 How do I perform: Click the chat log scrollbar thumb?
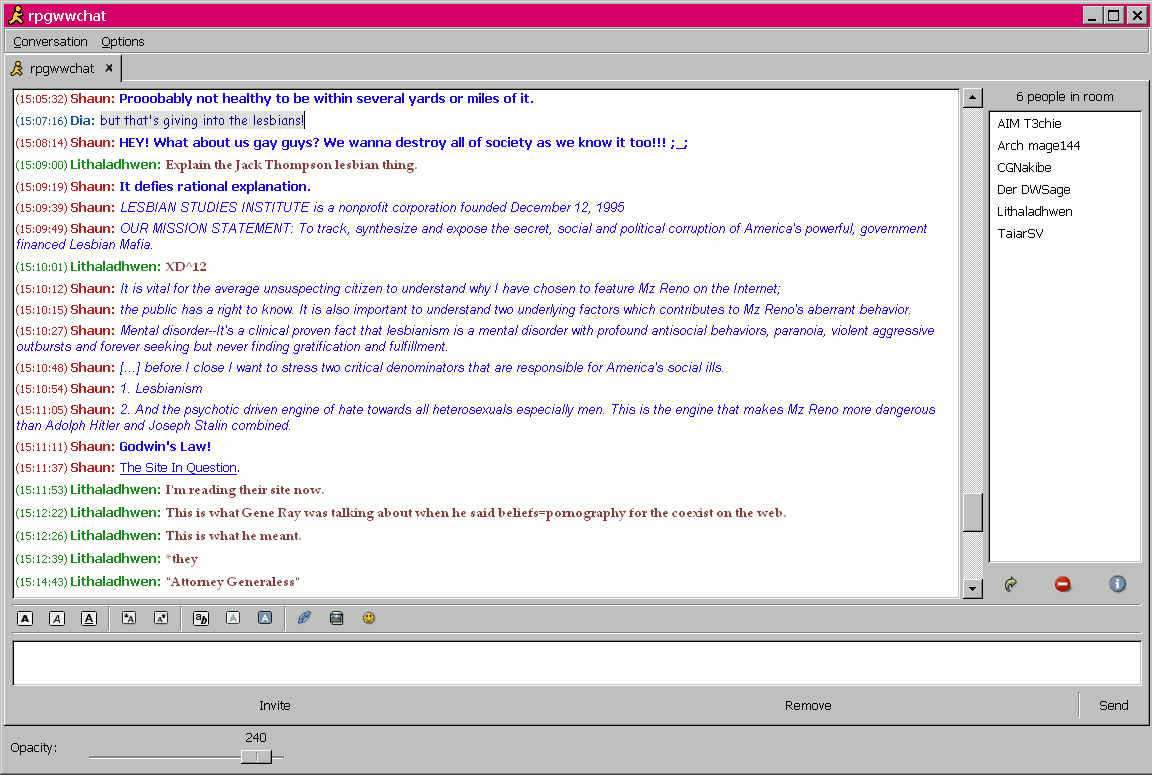(x=973, y=512)
